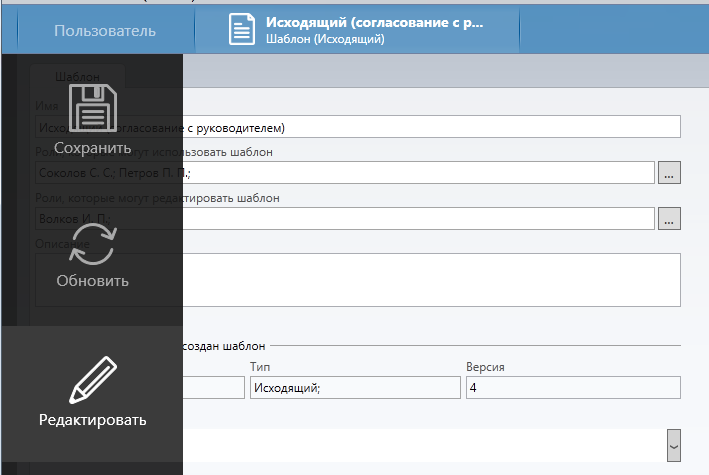Select the Исходящий (согласование с р...) tab title

tap(374, 22)
